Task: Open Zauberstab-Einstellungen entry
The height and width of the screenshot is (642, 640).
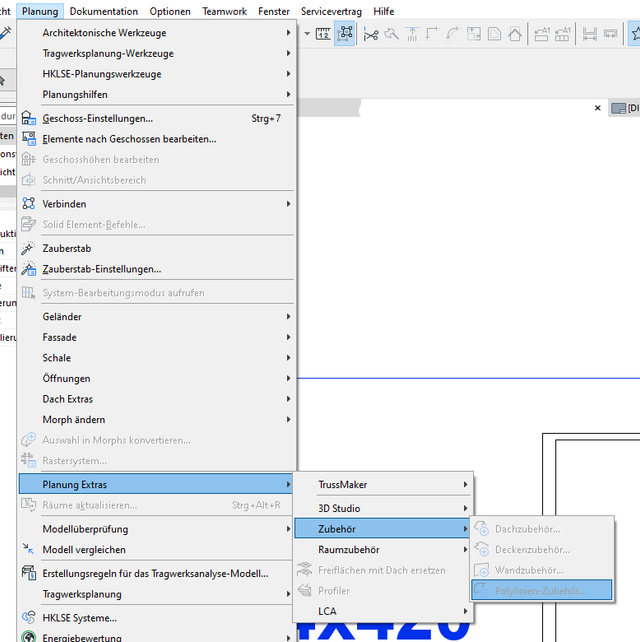Action: coord(156,269)
